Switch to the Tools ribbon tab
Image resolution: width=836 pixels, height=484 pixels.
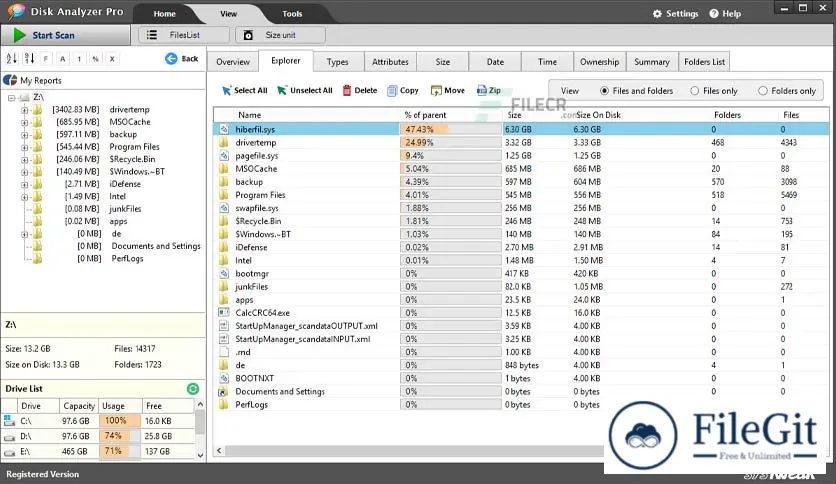click(292, 14)
